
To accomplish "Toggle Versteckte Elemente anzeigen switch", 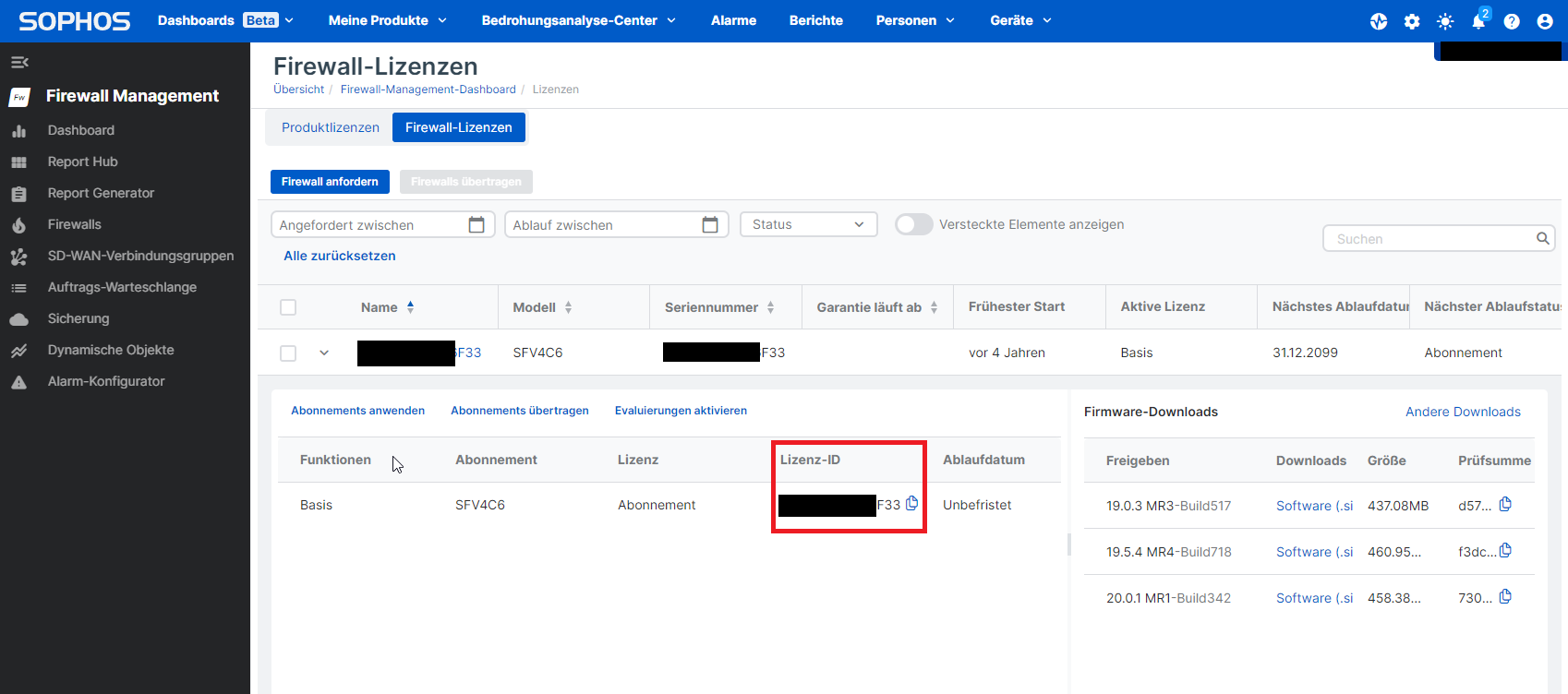I will (914, 224).
